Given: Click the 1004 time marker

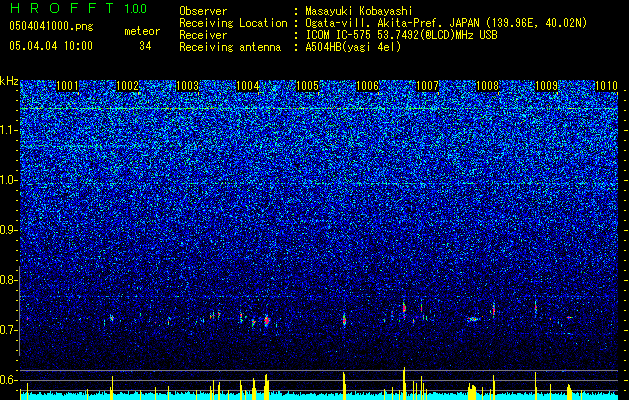Looking at the screenshot, I should [248, 86].
